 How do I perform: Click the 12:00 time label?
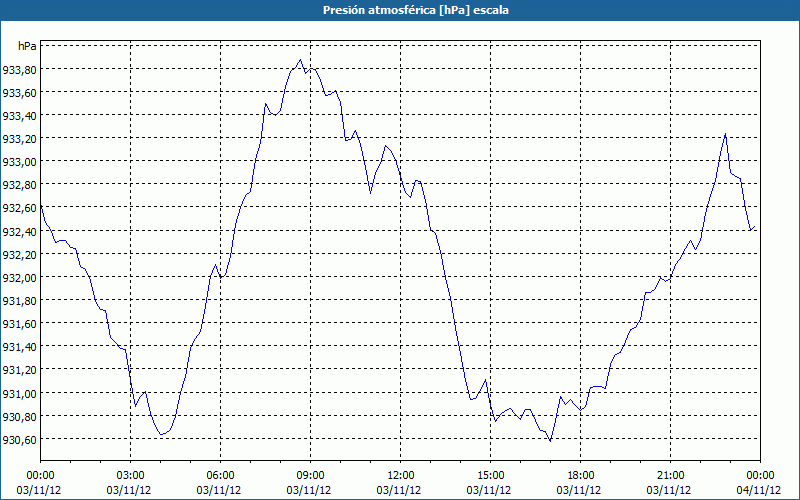(401, 476)
